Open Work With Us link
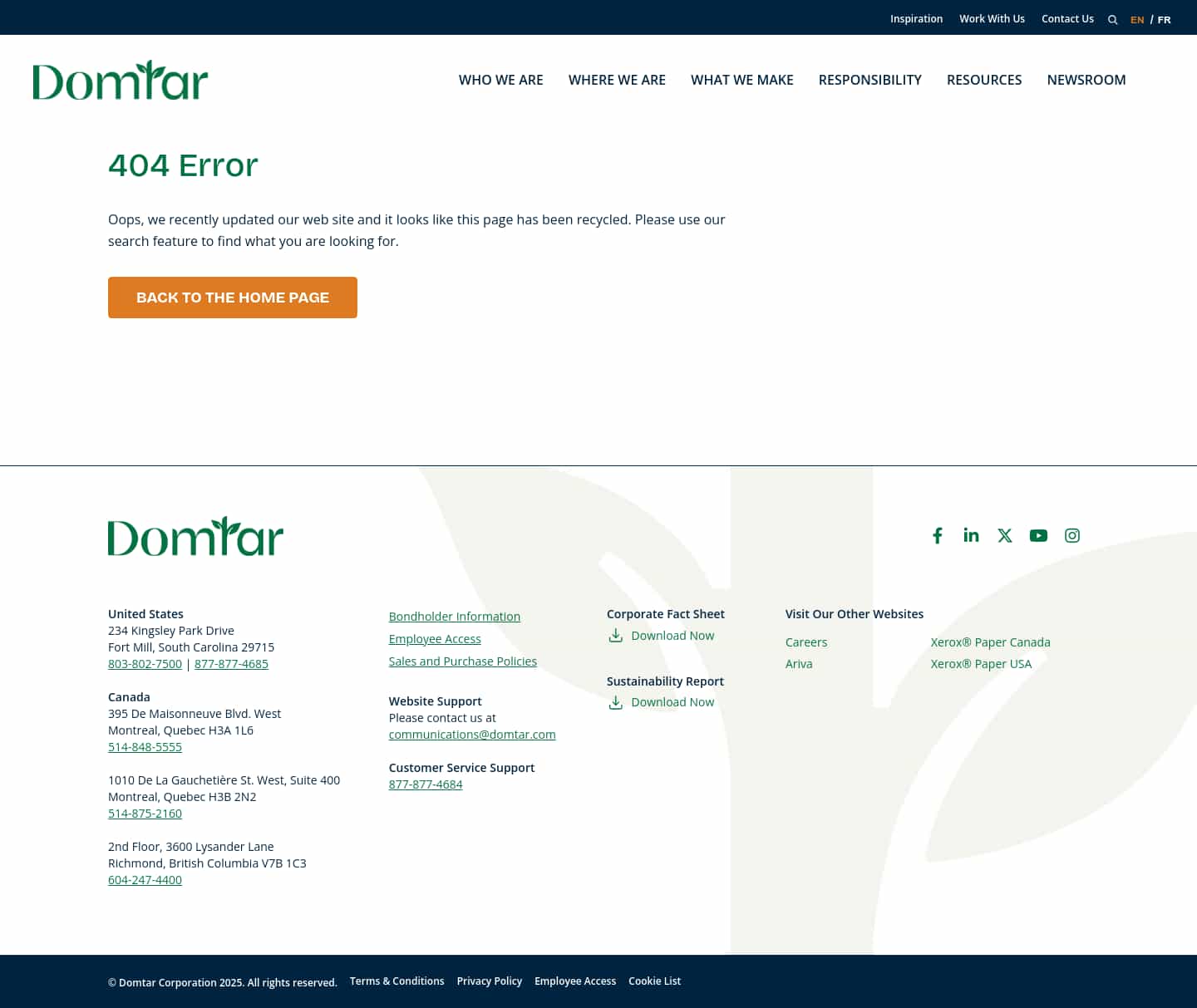 [992, 19]
